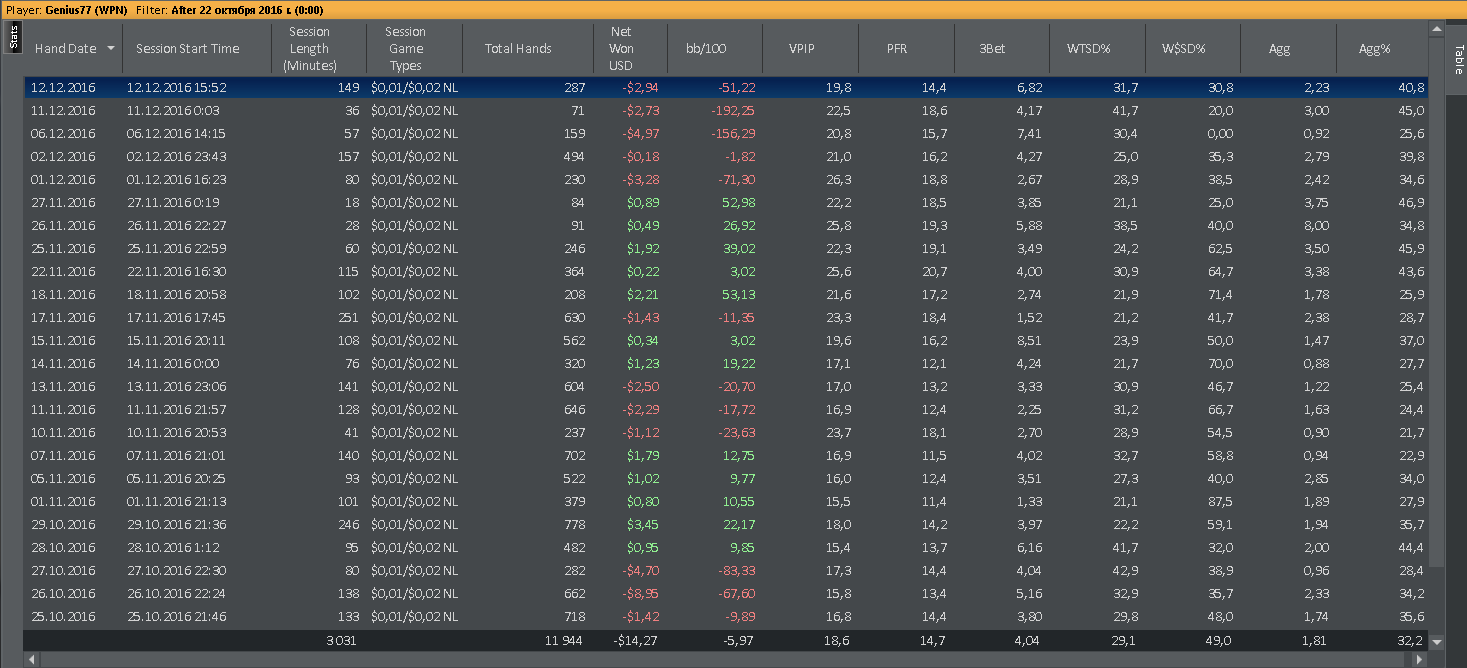This screenshot has width=1467, height=668.
Task: Sort by Session Start Time column
Action: click(196, 48)
